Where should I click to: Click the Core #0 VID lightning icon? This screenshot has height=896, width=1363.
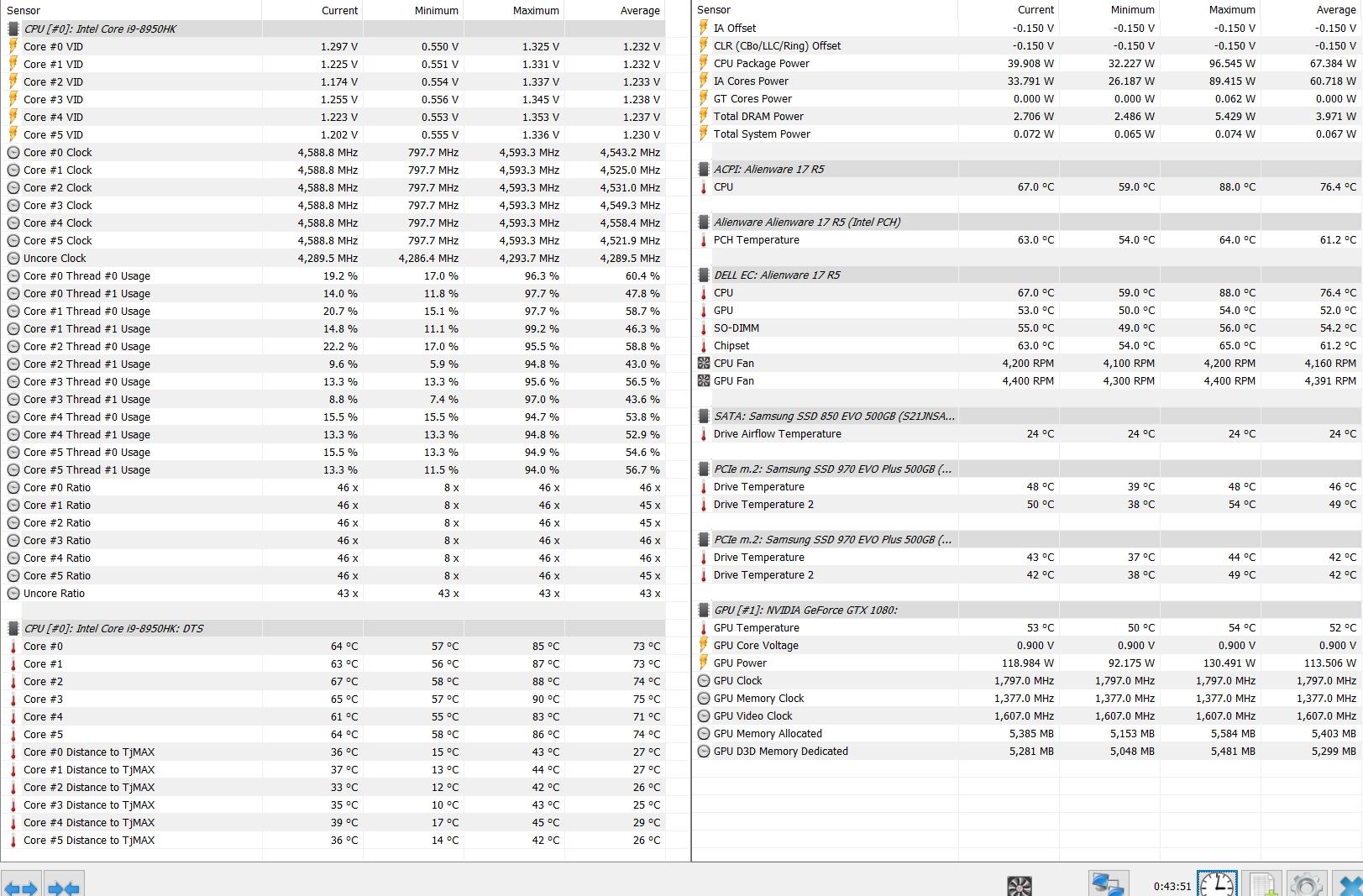pyautogui.click(x=13, y=46)
